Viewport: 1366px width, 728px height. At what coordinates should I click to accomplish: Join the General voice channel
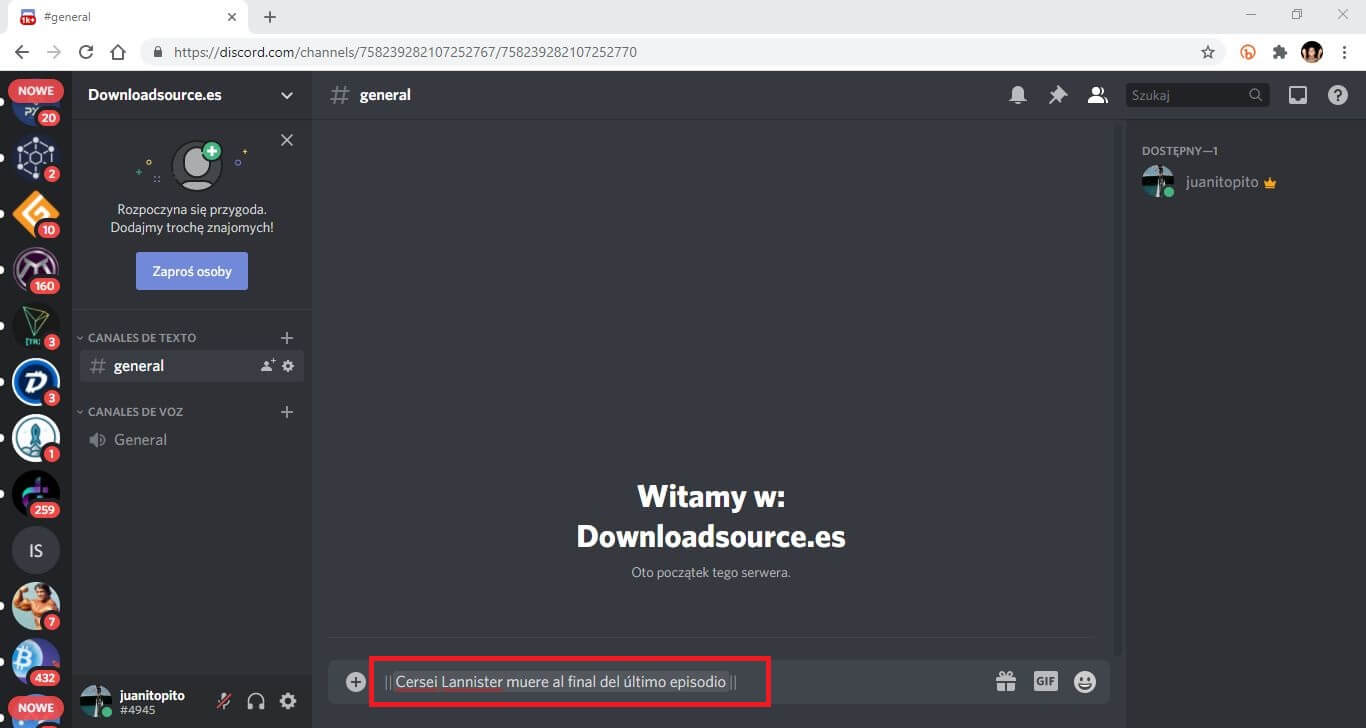click(x=192, y=440)
